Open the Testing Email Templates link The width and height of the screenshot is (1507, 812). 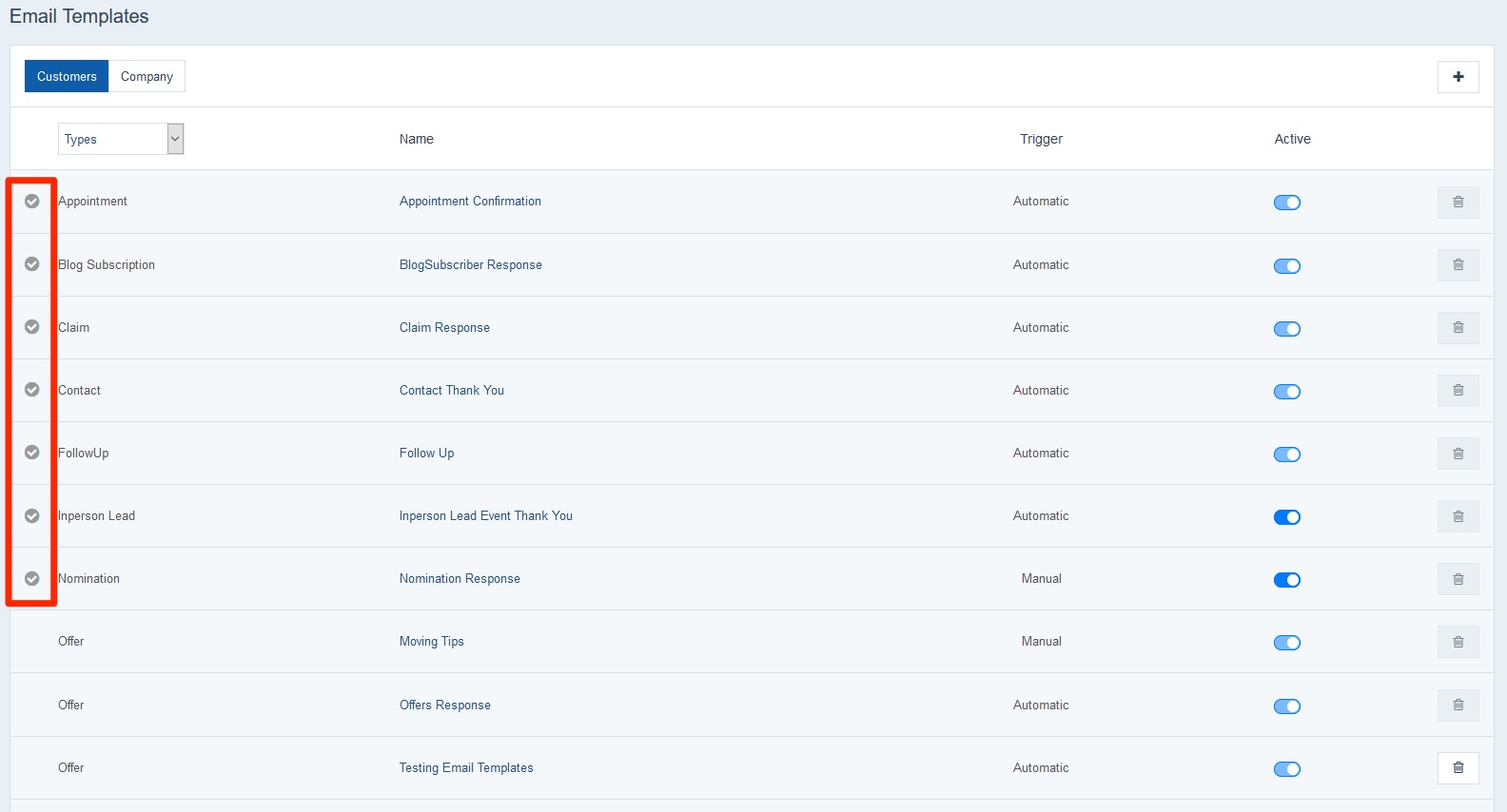click(x=466, y=768)
